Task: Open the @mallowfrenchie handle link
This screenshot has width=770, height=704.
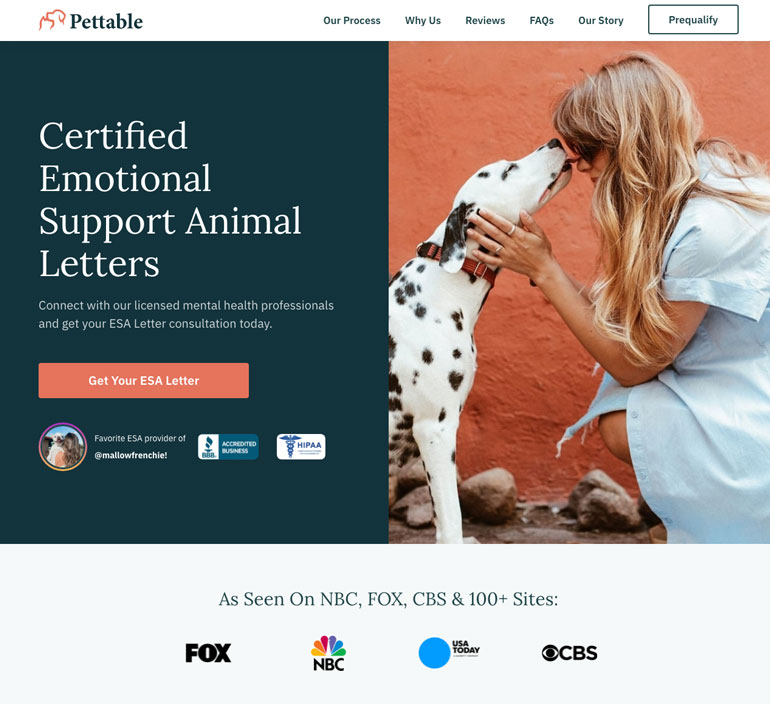Action: tap(131, 455)
